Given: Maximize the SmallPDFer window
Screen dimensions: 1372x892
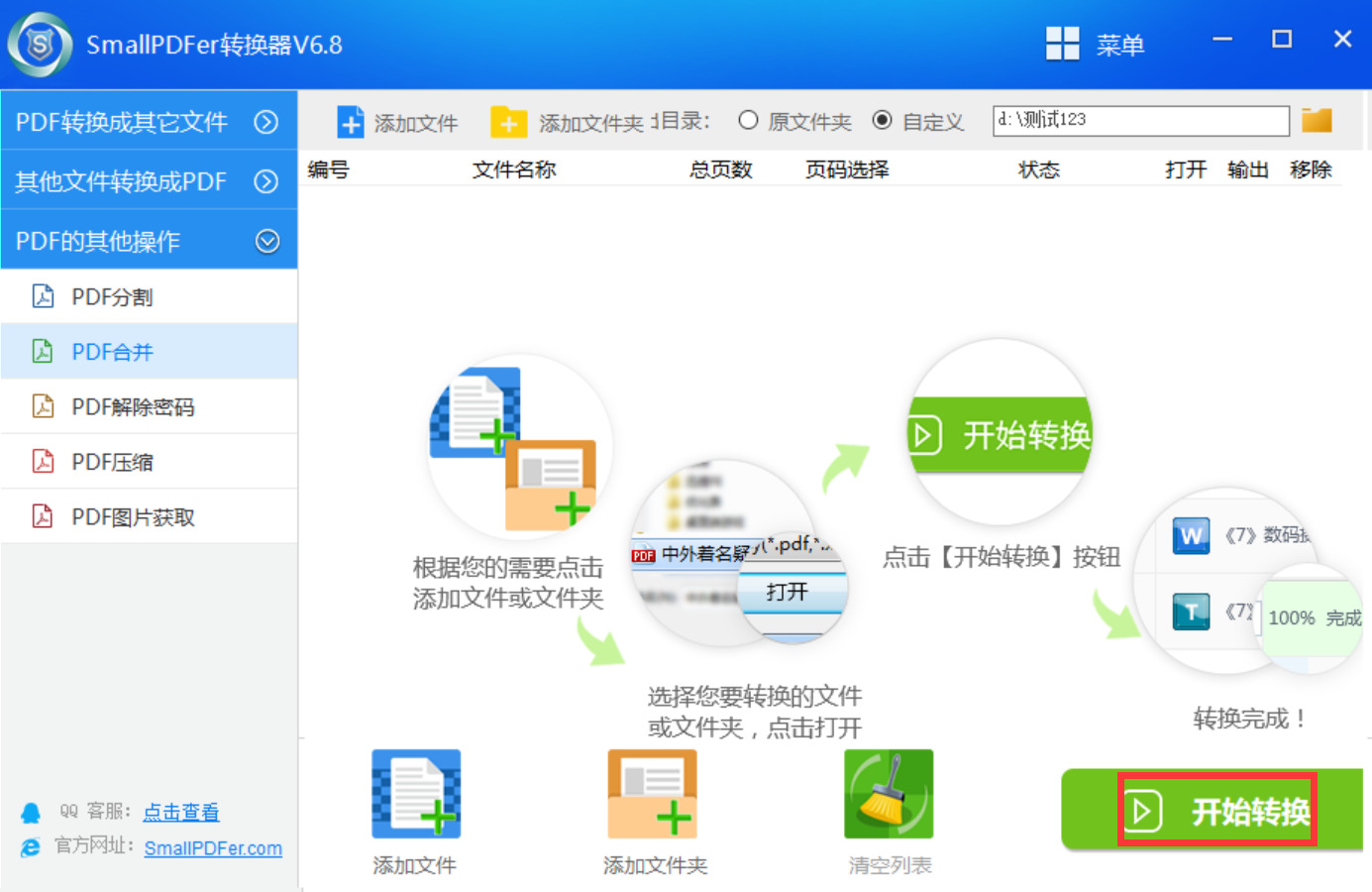Looking at the screenshot, I should pyautogui.click(x=1282, y=40).
